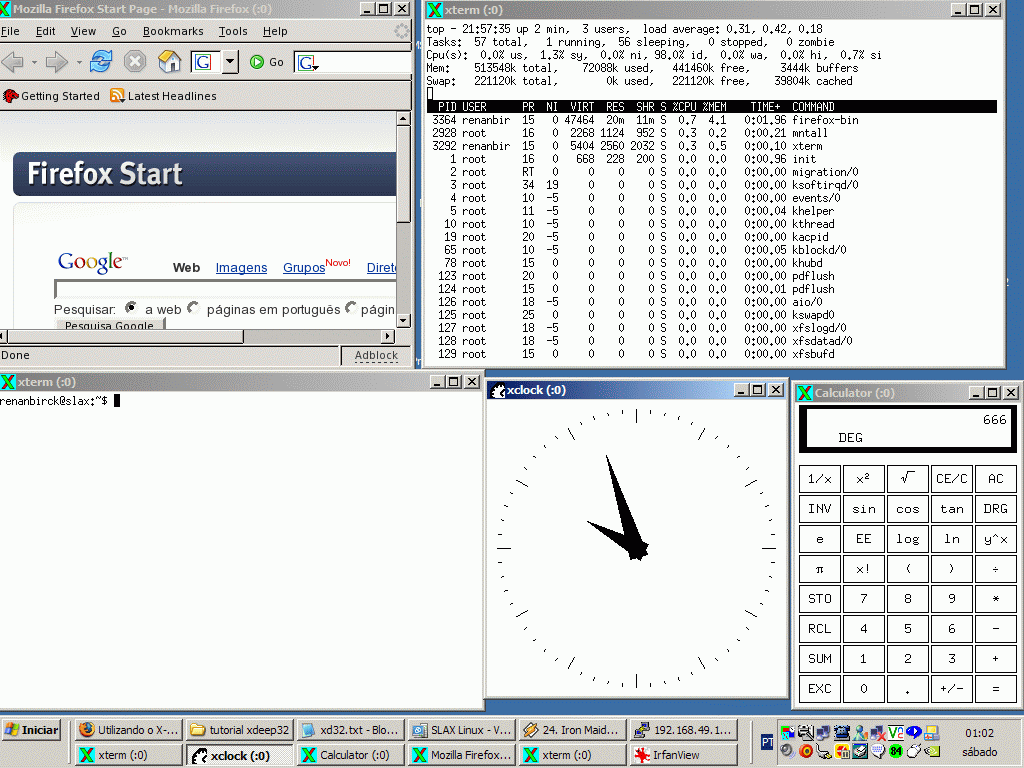Switch to '24. Iron Maid...' taskbar button
Screen dimensions: 1024x768
(573, 730)
